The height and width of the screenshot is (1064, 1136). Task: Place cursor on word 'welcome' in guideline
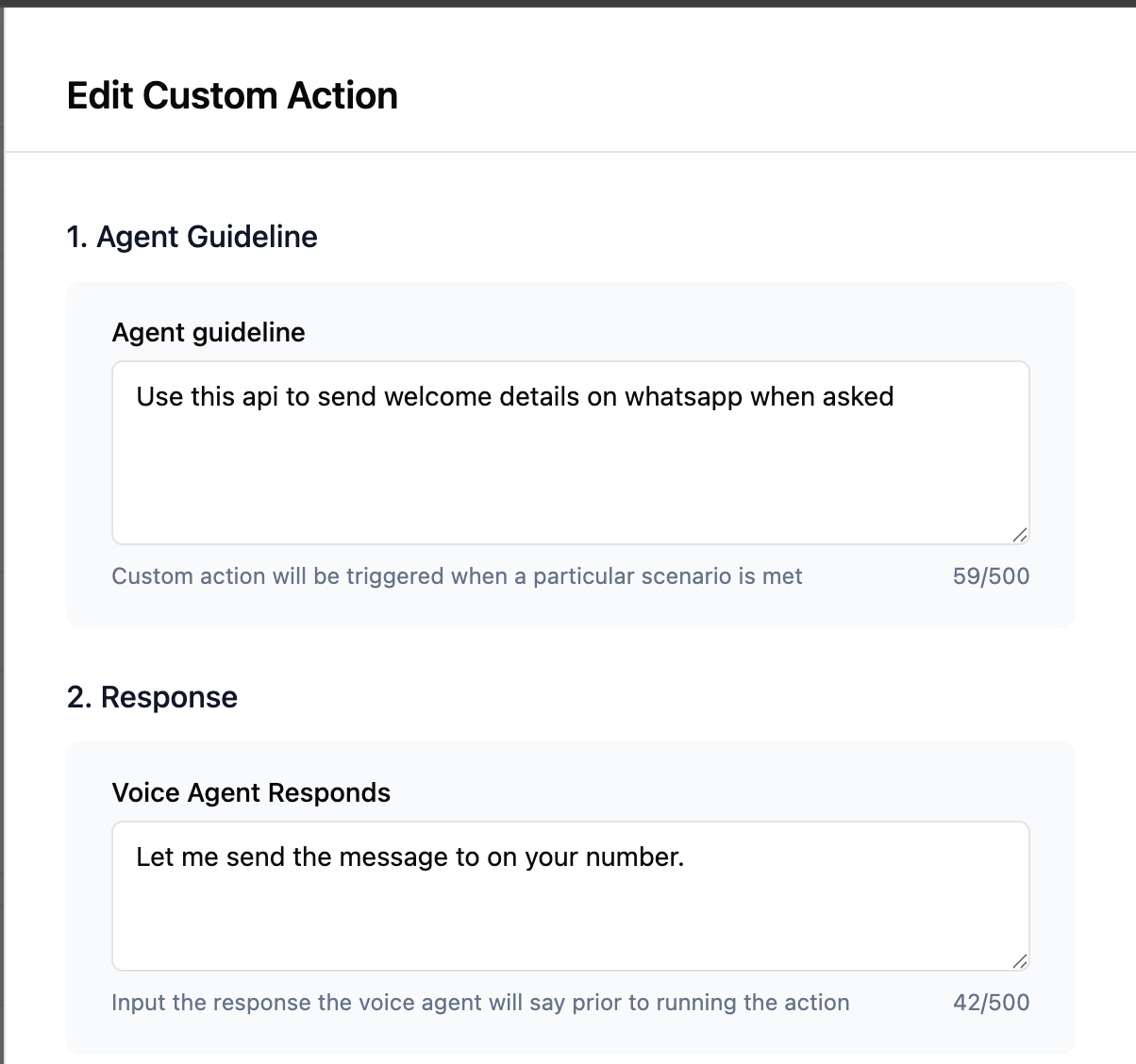(x=438, y=397)
